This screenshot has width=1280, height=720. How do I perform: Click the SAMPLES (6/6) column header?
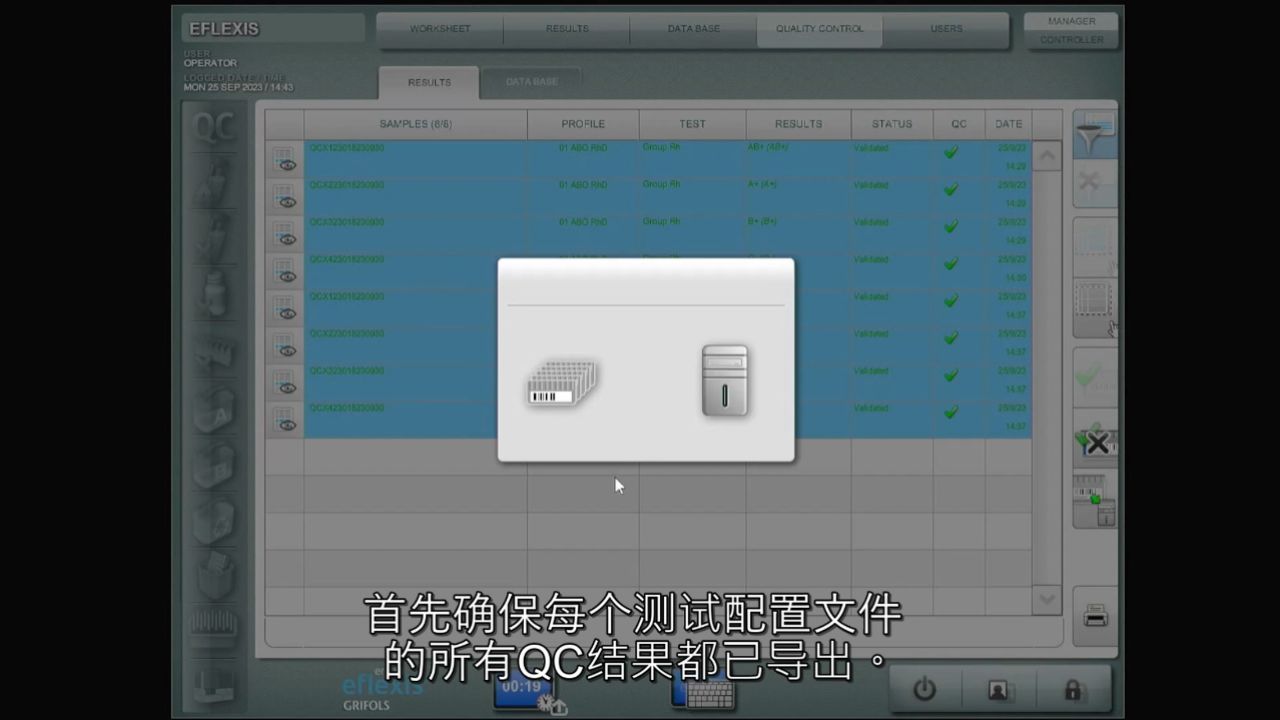pyautogui.click(x=416, y=124)
